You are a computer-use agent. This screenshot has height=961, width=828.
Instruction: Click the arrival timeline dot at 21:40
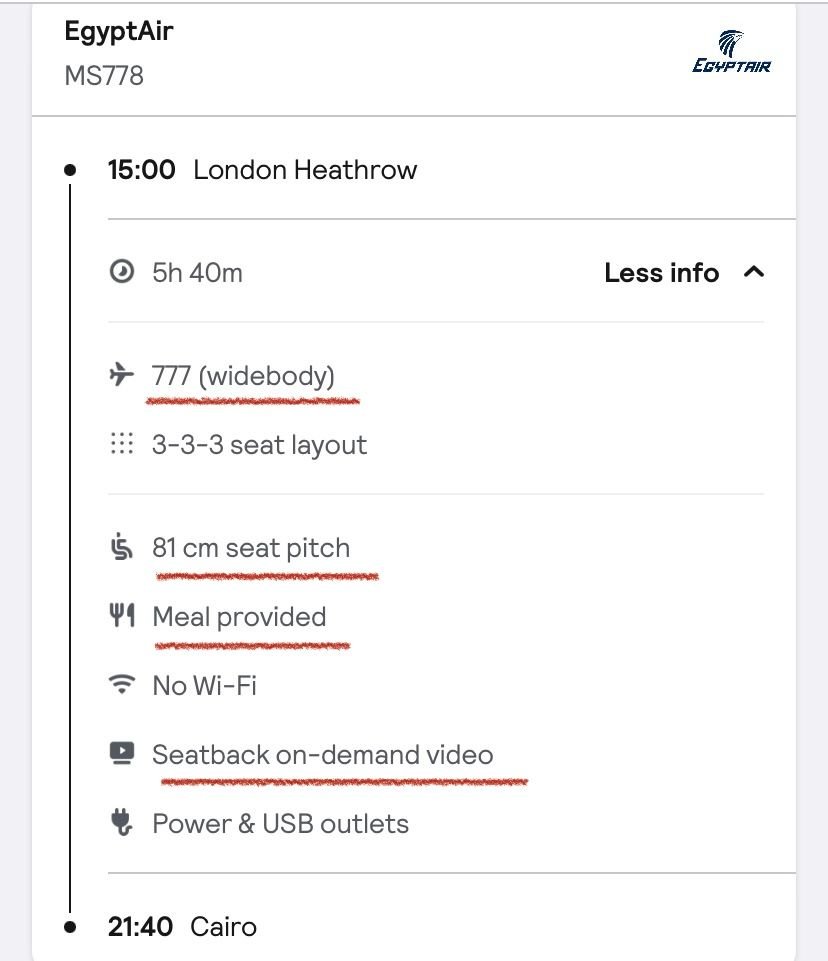70,927
